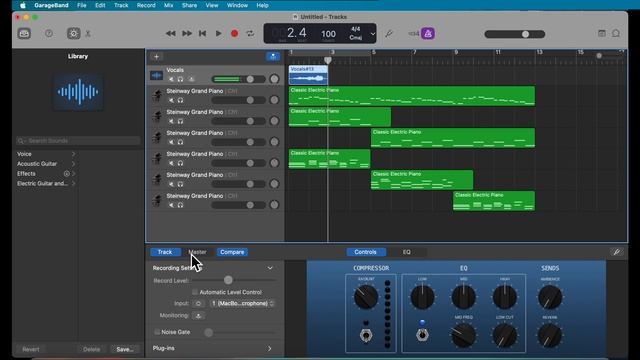This screenshot has height=360, width=640.
Task: Click the tuner icon beside the LCD
Action: [389, 34]
